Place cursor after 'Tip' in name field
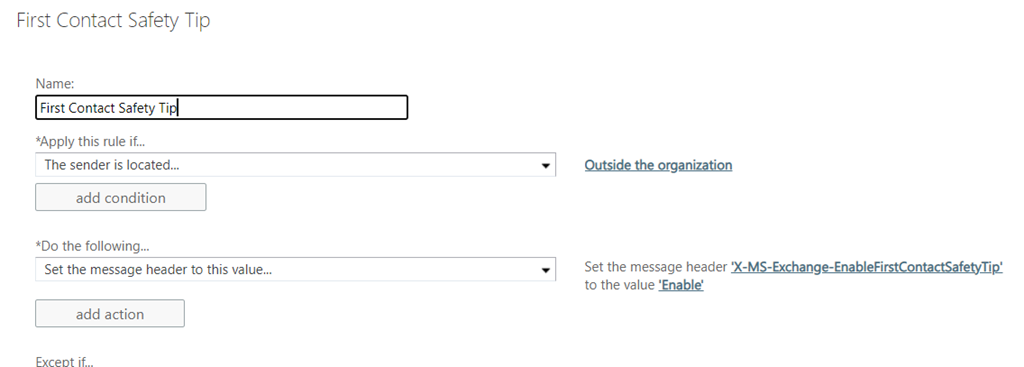This screenshot has width=1024, height=367. [x=179, y=108]
